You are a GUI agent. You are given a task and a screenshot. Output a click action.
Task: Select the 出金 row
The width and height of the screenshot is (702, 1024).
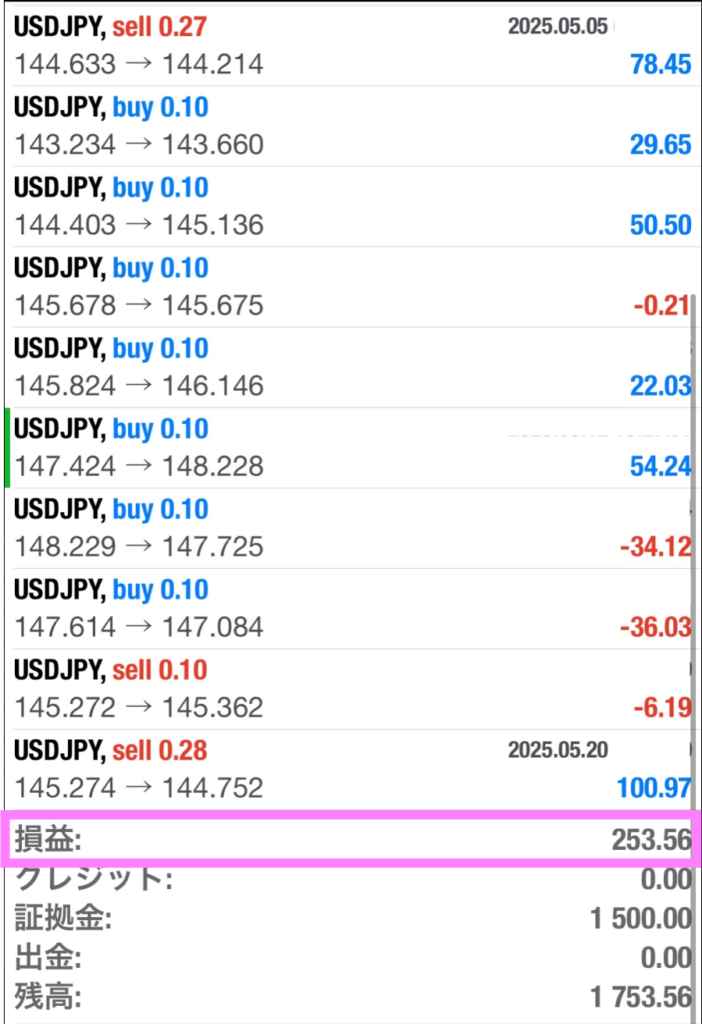[351, 957]
